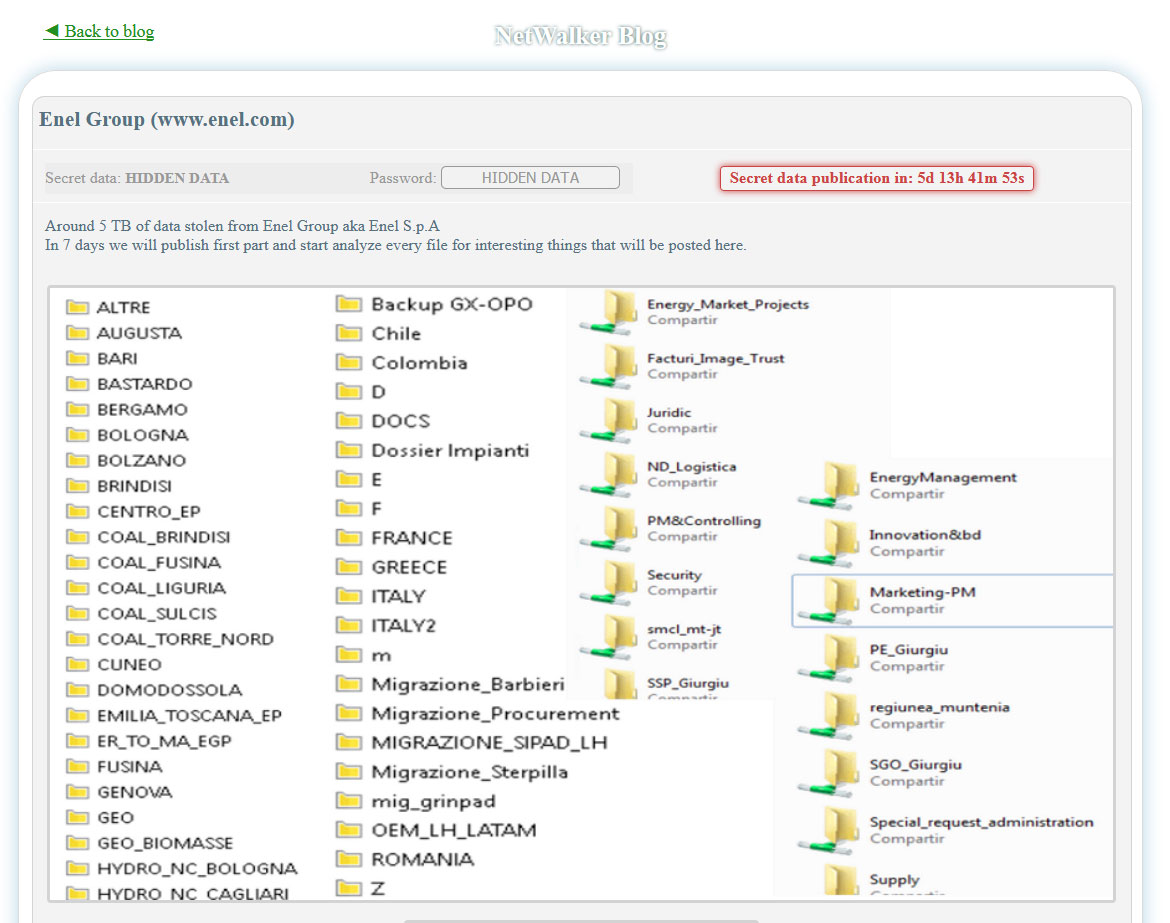Open the ALTRE folder icon
This screenshot has width=1170, height=923.
coord(79,306)
